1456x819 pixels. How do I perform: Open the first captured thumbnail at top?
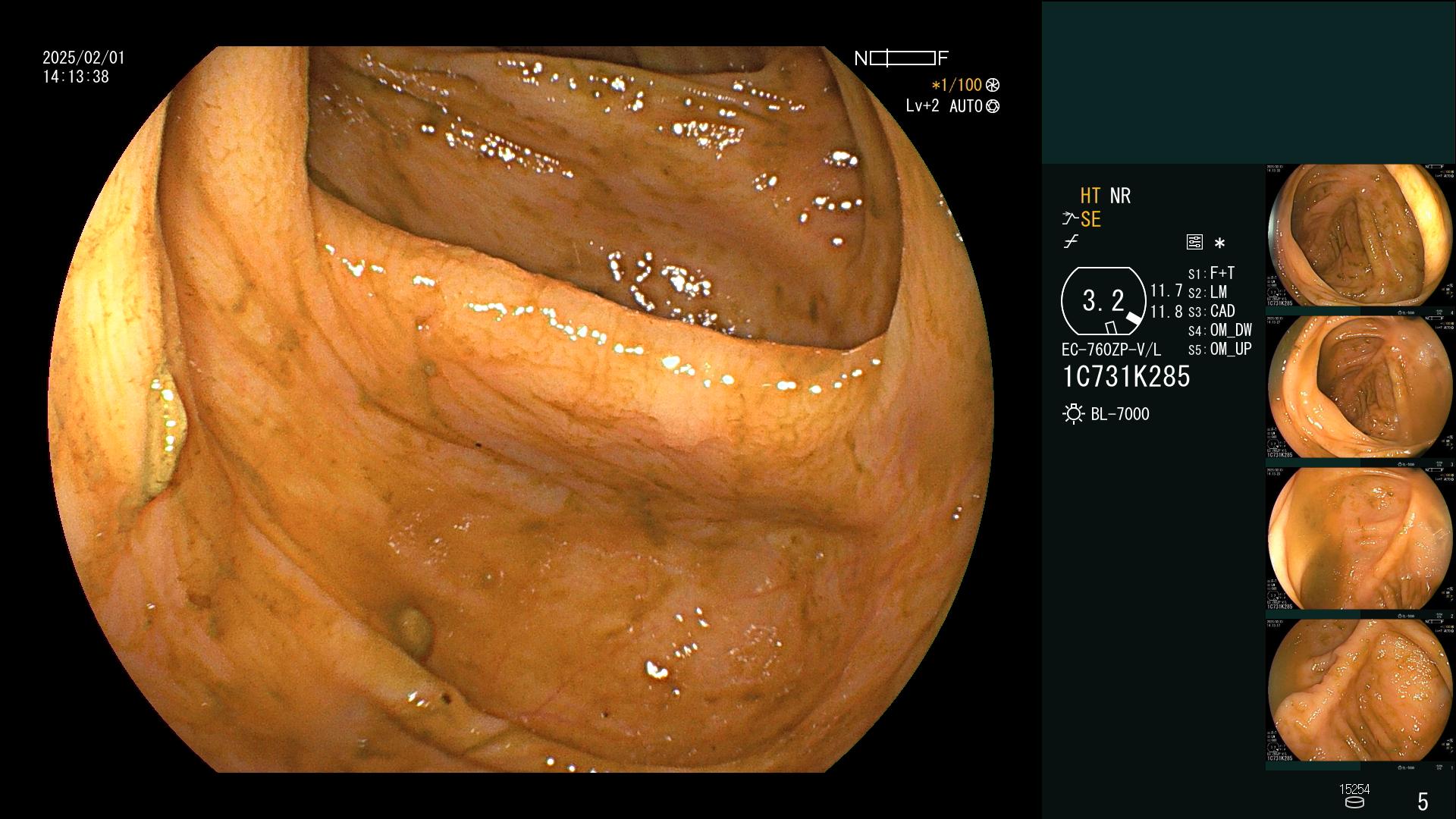pos(1360,235)
